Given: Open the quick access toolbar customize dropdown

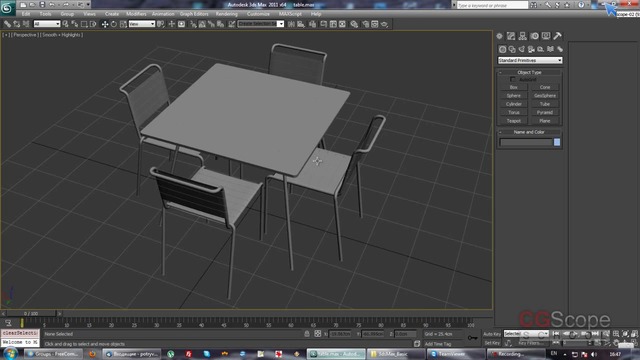Looking at the screenshot, I should click(x=88, y=5).
